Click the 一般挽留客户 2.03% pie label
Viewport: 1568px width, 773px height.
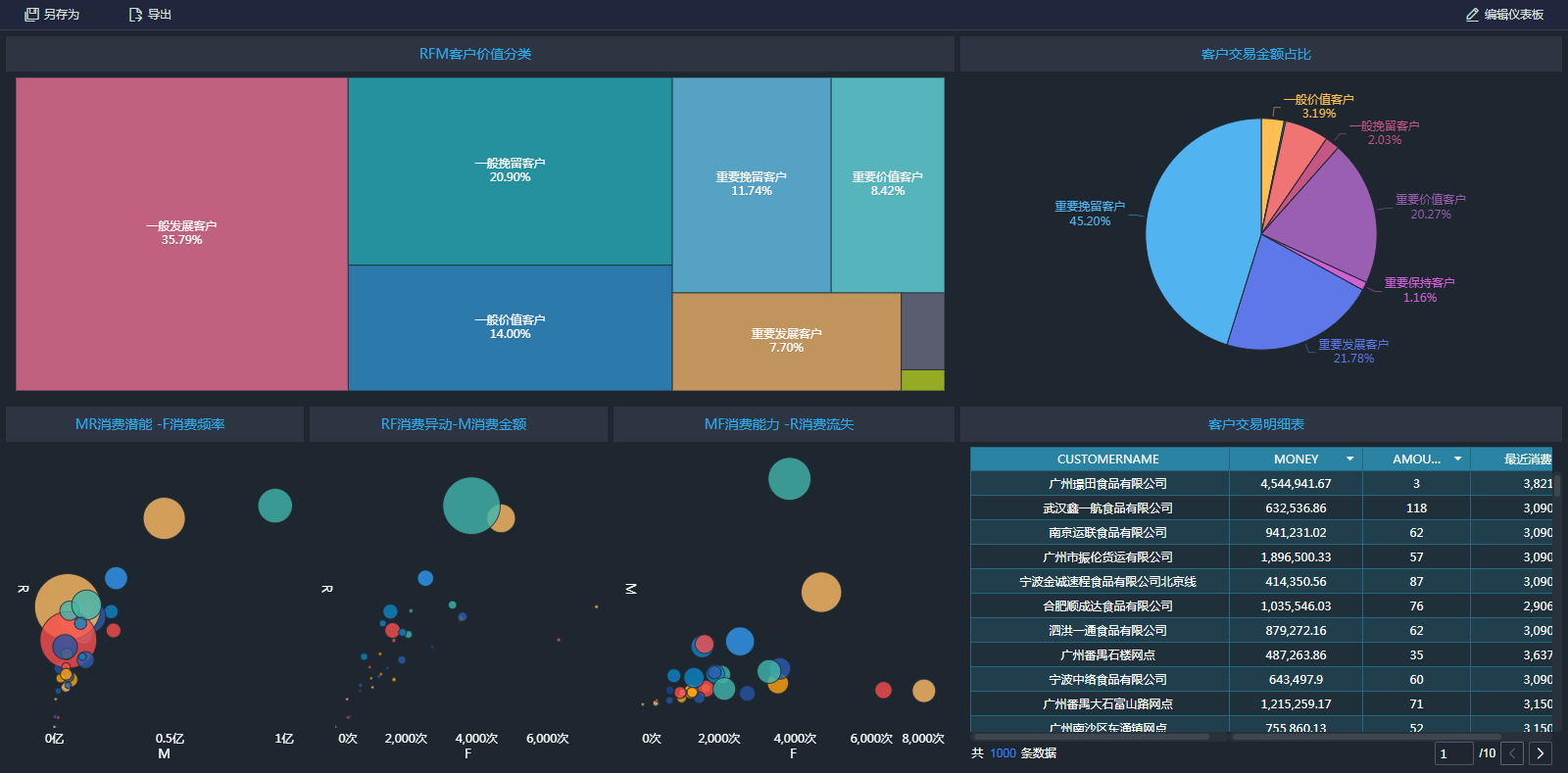[x=1384, y=133]
